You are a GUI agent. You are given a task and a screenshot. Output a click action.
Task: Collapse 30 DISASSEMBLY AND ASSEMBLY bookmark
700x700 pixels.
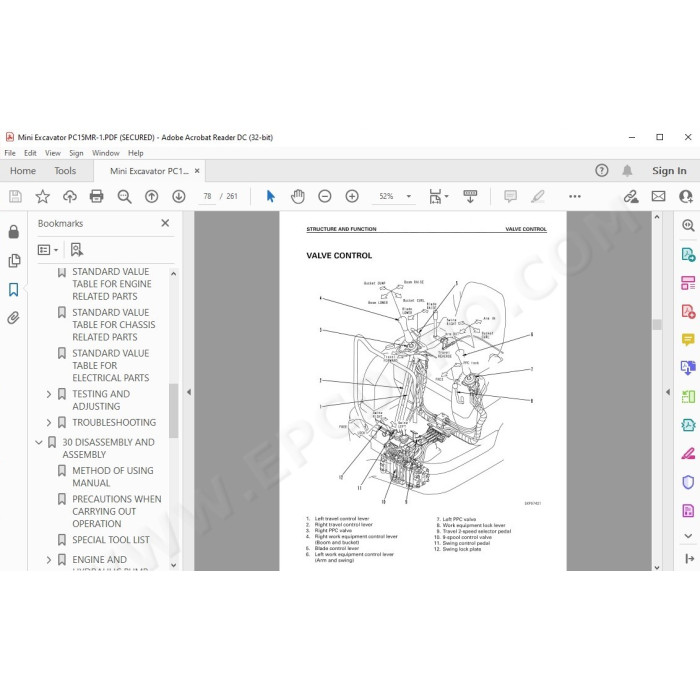pyautogui.click(x=39, y=442)
